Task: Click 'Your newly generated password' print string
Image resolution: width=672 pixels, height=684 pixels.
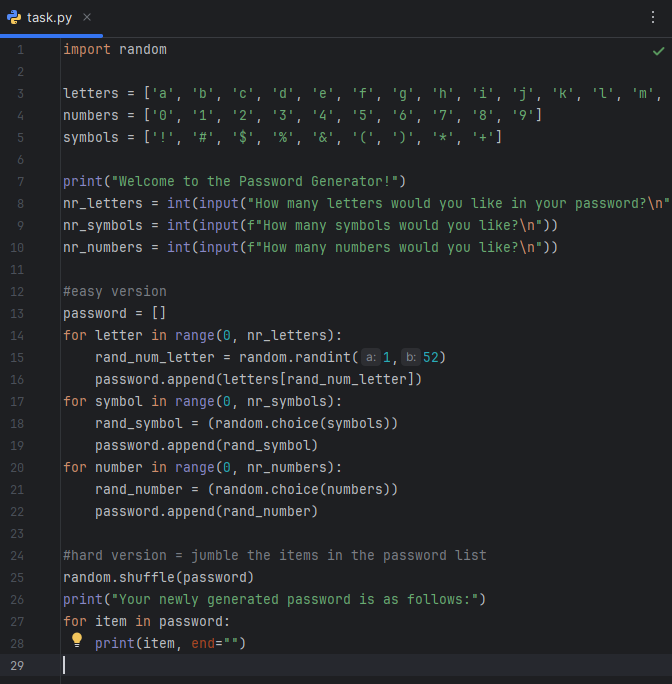Action: point(294,599)
